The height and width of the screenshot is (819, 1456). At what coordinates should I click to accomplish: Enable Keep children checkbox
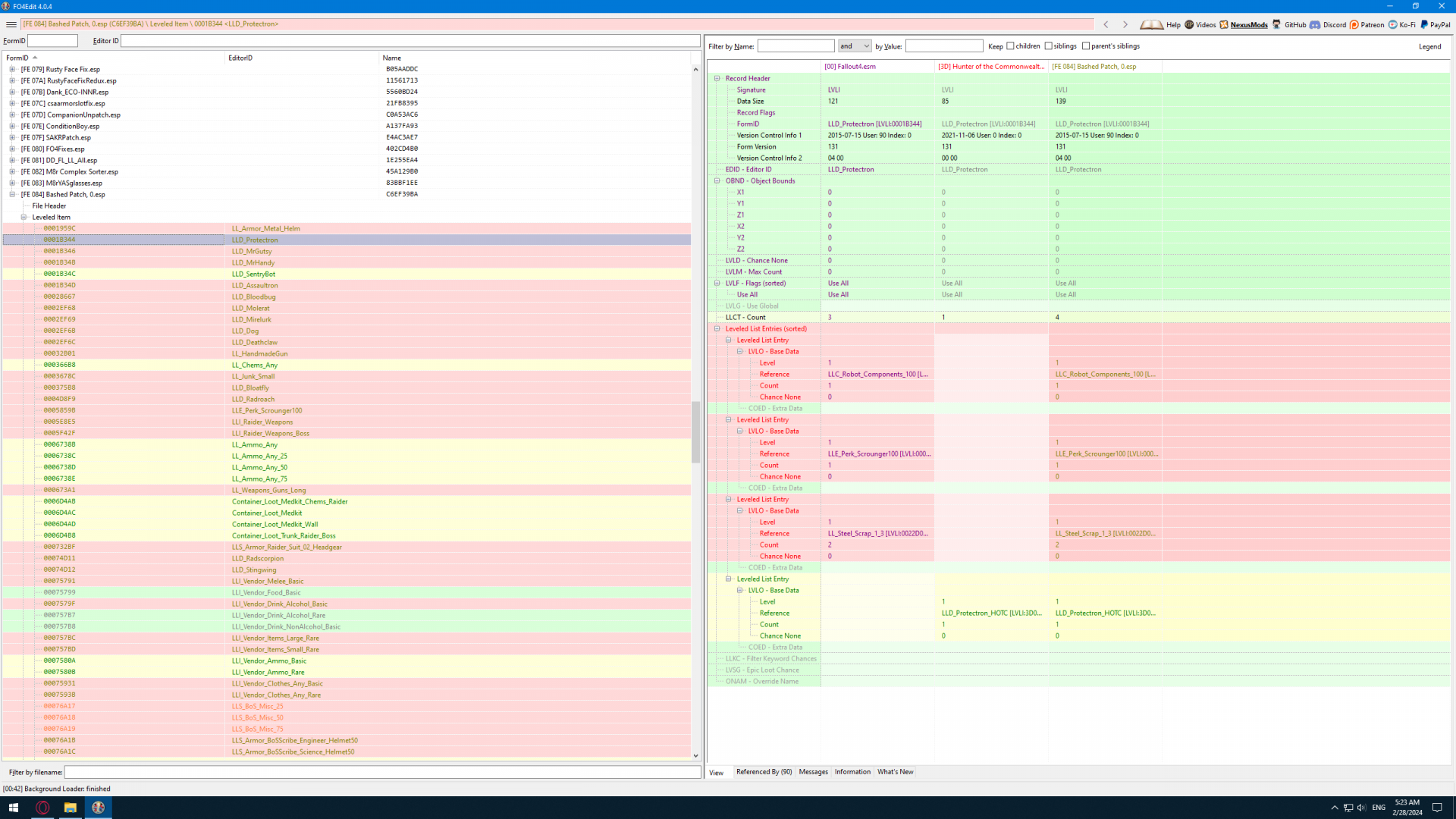[x=1010, y=46]
